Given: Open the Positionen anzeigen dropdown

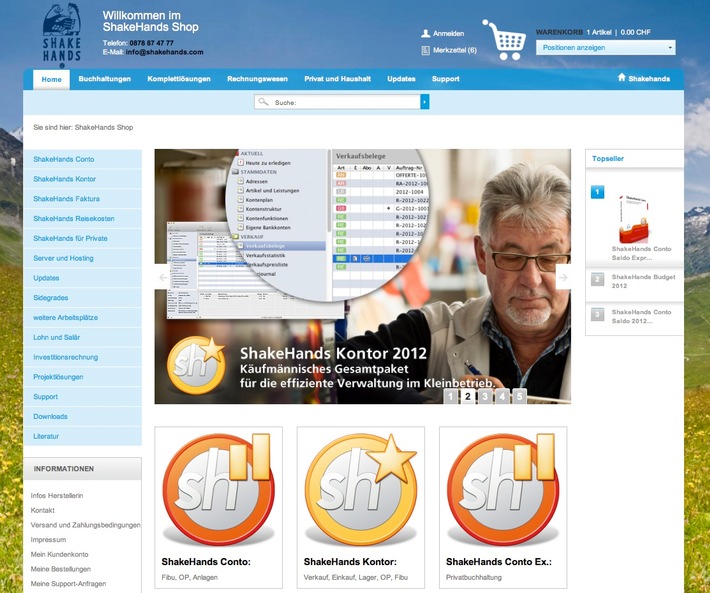Looking at the screenshot, I should (606, 48).
